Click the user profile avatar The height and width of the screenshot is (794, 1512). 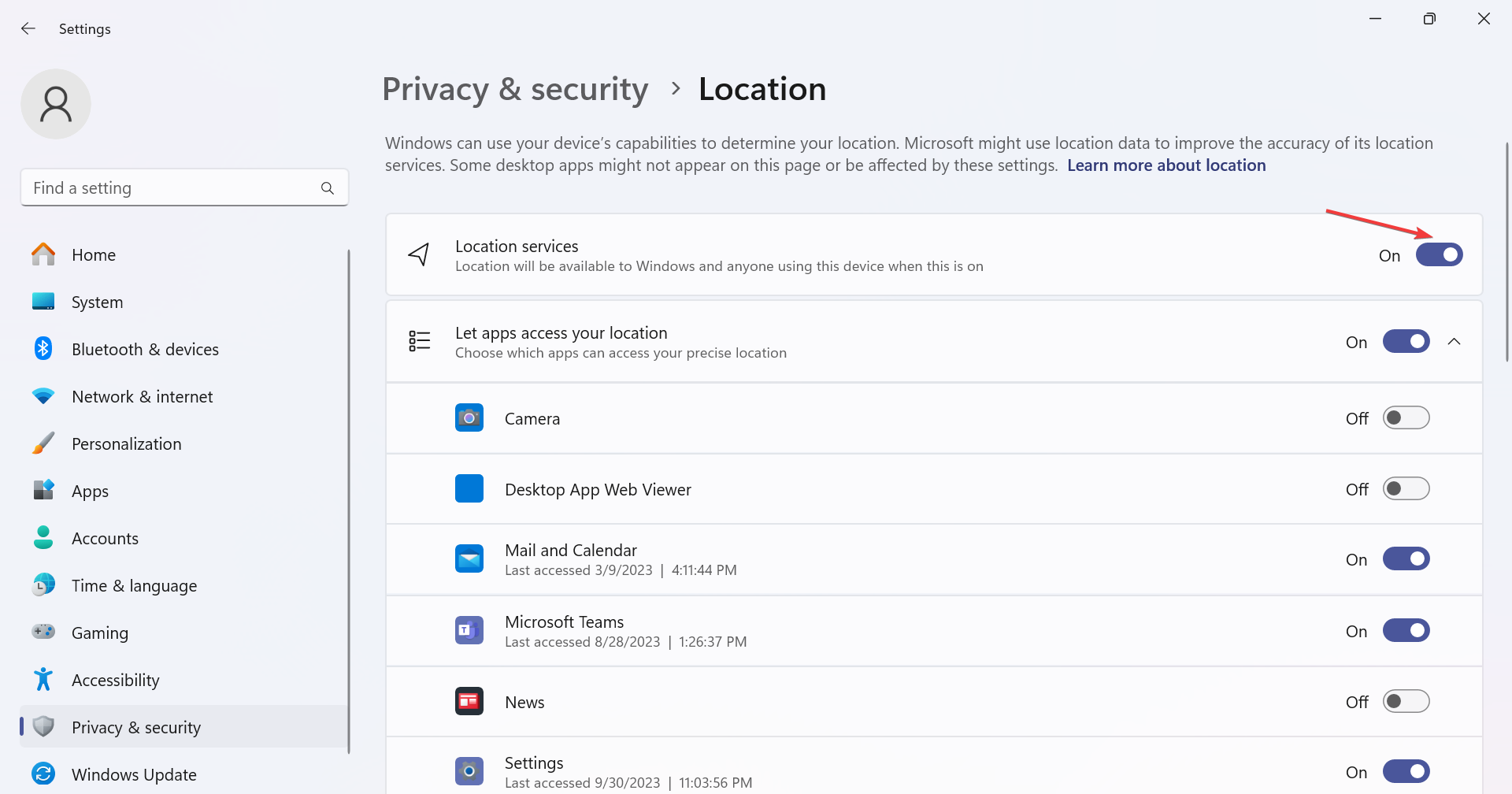pyautogui.click(x=56, y=104)
